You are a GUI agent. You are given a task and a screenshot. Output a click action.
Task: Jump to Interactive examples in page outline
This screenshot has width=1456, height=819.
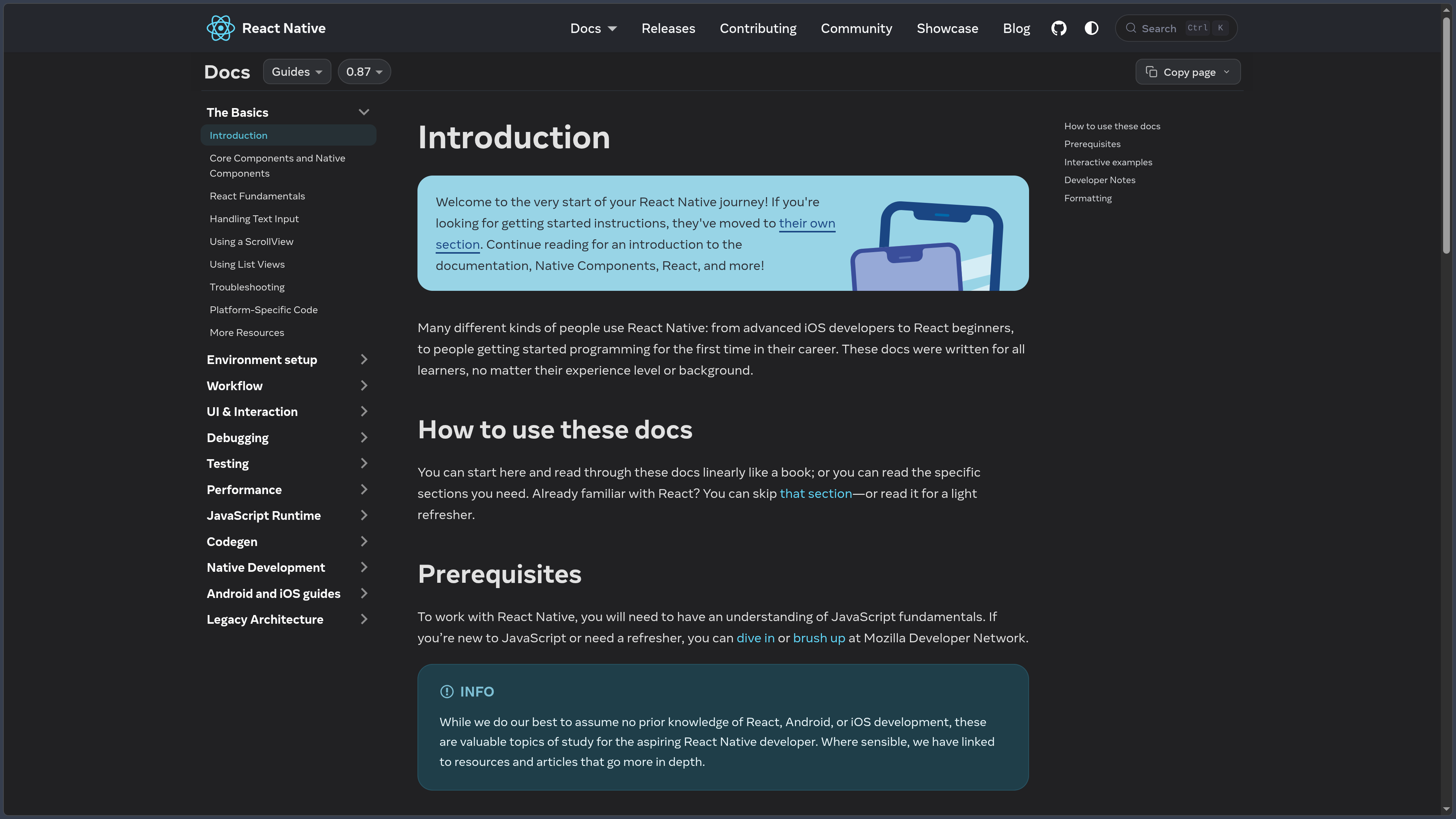click(1108, 162)
